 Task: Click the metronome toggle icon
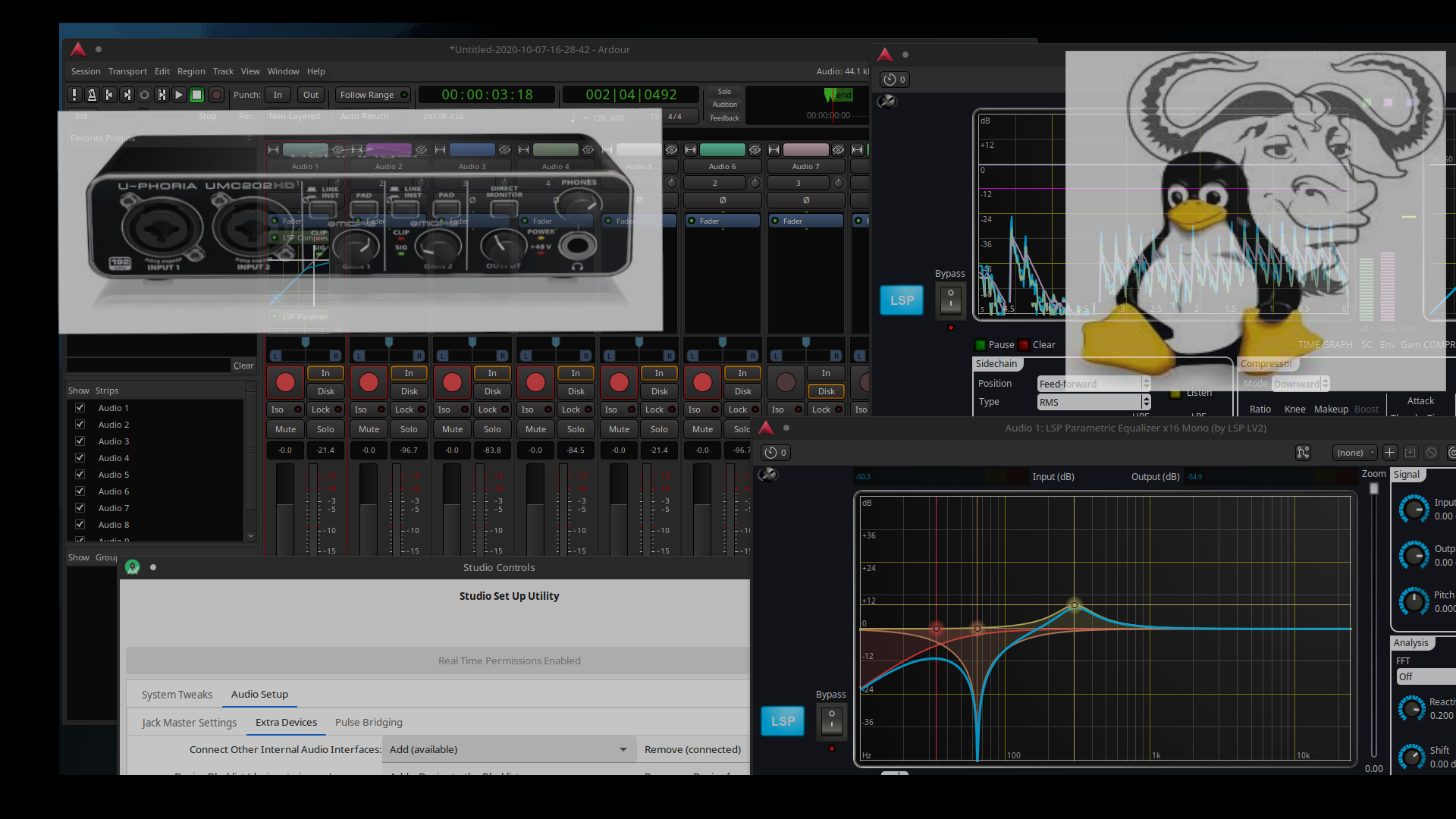92,95
